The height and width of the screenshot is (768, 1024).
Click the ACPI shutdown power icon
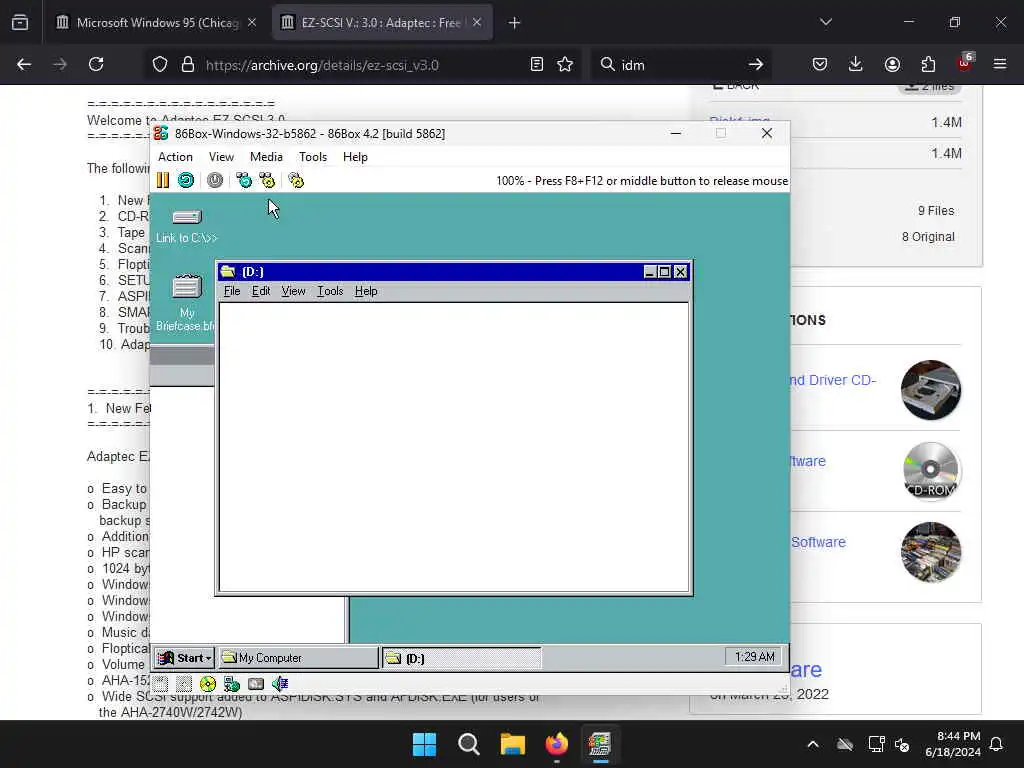tap(215, 180)
